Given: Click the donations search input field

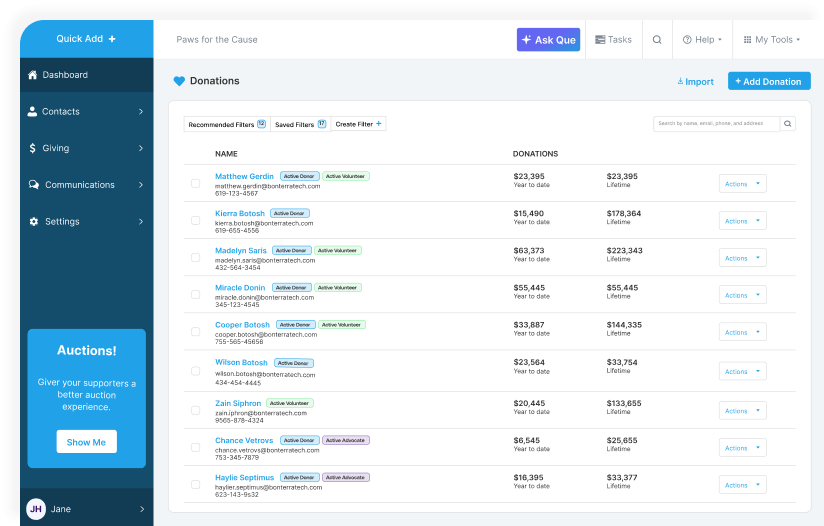Looking at the screenshot, I should click(716, 123).
